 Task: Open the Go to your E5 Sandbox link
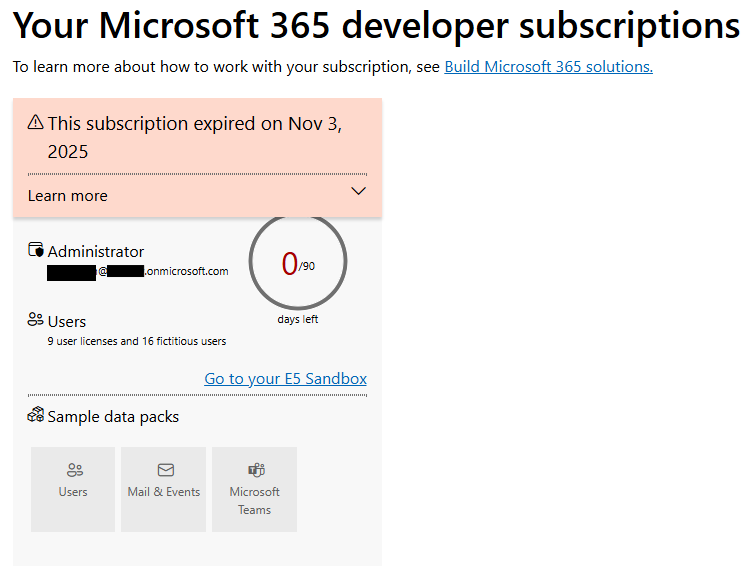coord(286,378)
